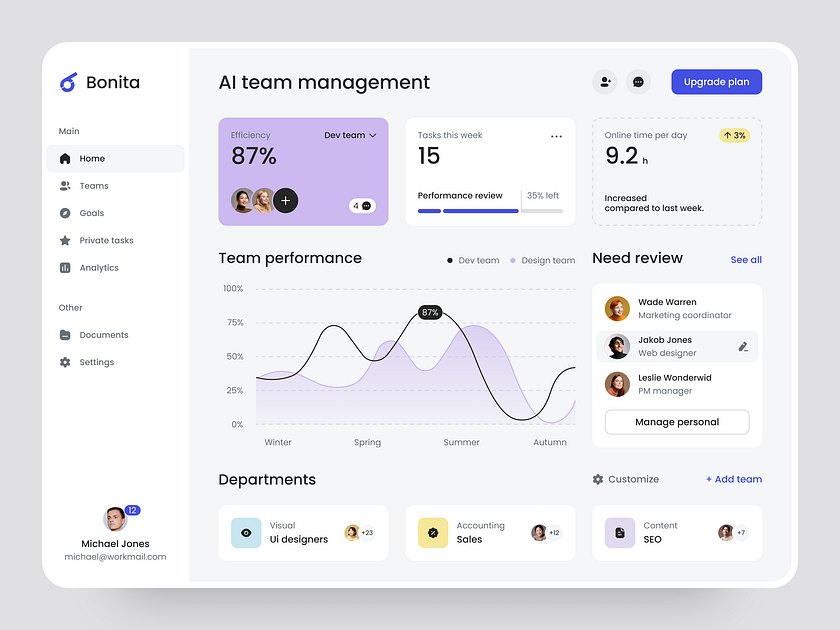This screenshot has width=840, height=630.
Task: Open the ellipsis menu on Tasks this week
Action: click(556, 136)
